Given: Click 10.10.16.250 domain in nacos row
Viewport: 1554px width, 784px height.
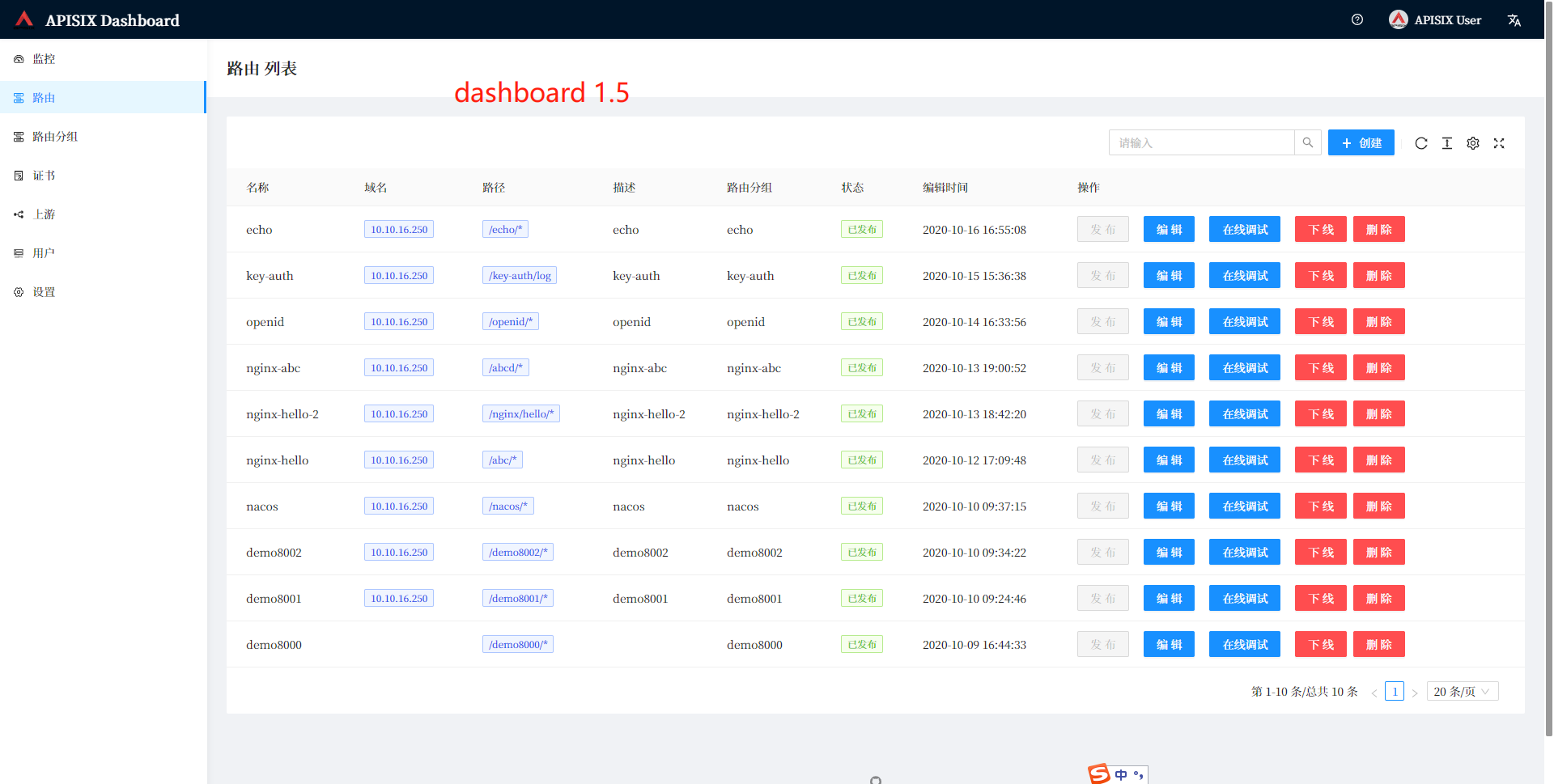Looking at the screenshot, I should click(x=399, y=506).
